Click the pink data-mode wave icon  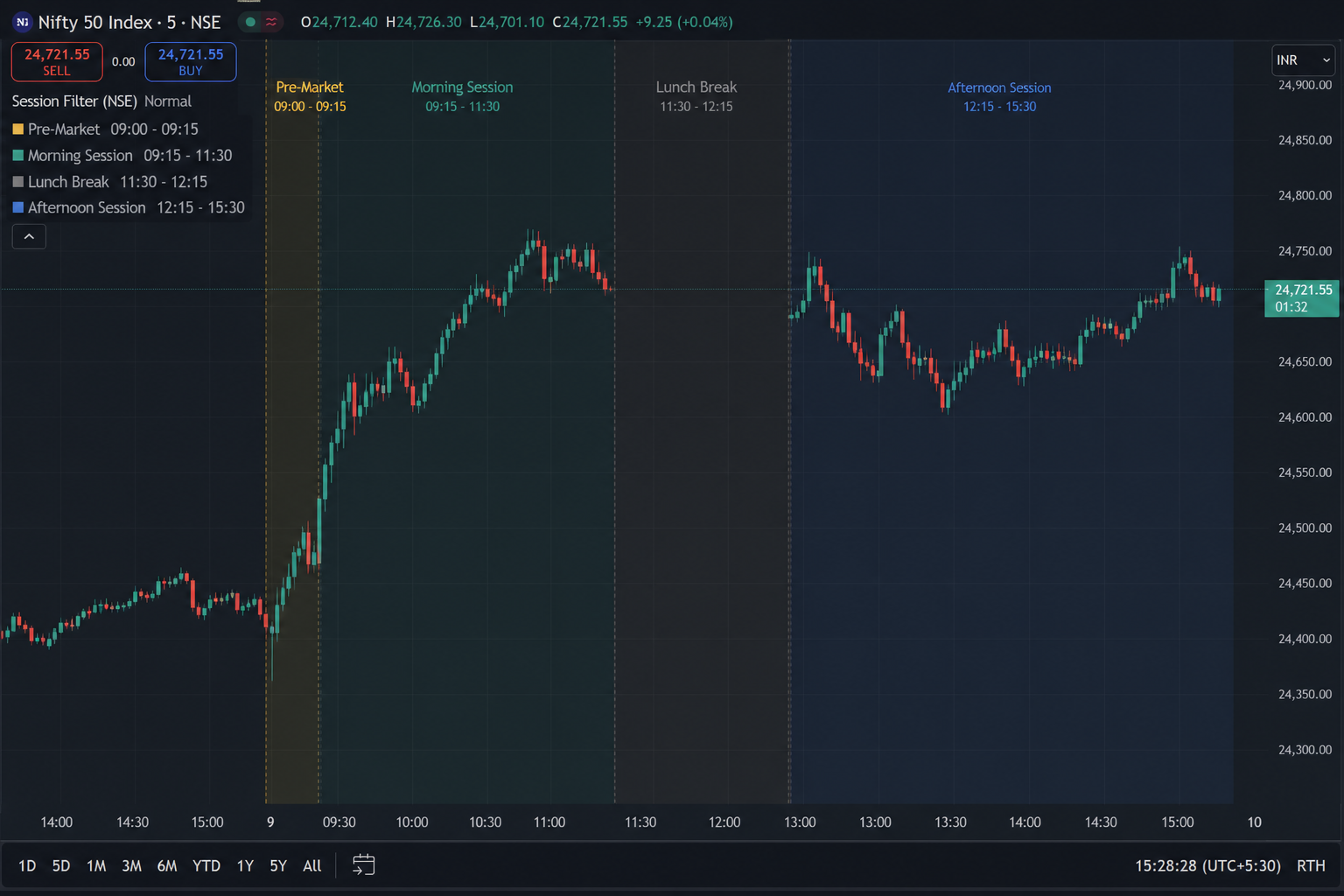point(271,22)
